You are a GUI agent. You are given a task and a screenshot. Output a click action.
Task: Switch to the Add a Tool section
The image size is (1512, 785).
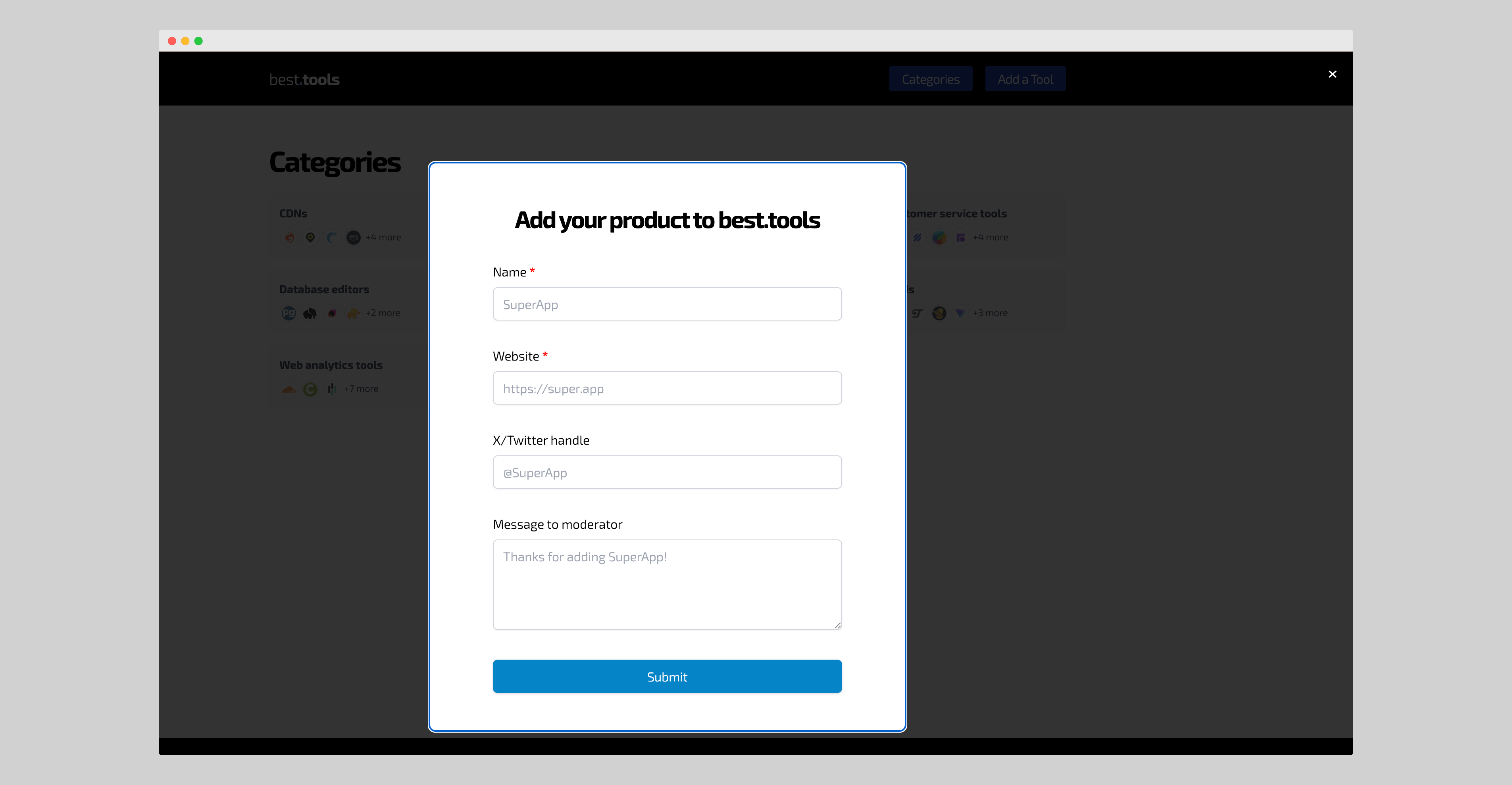tap(1025, 78)
